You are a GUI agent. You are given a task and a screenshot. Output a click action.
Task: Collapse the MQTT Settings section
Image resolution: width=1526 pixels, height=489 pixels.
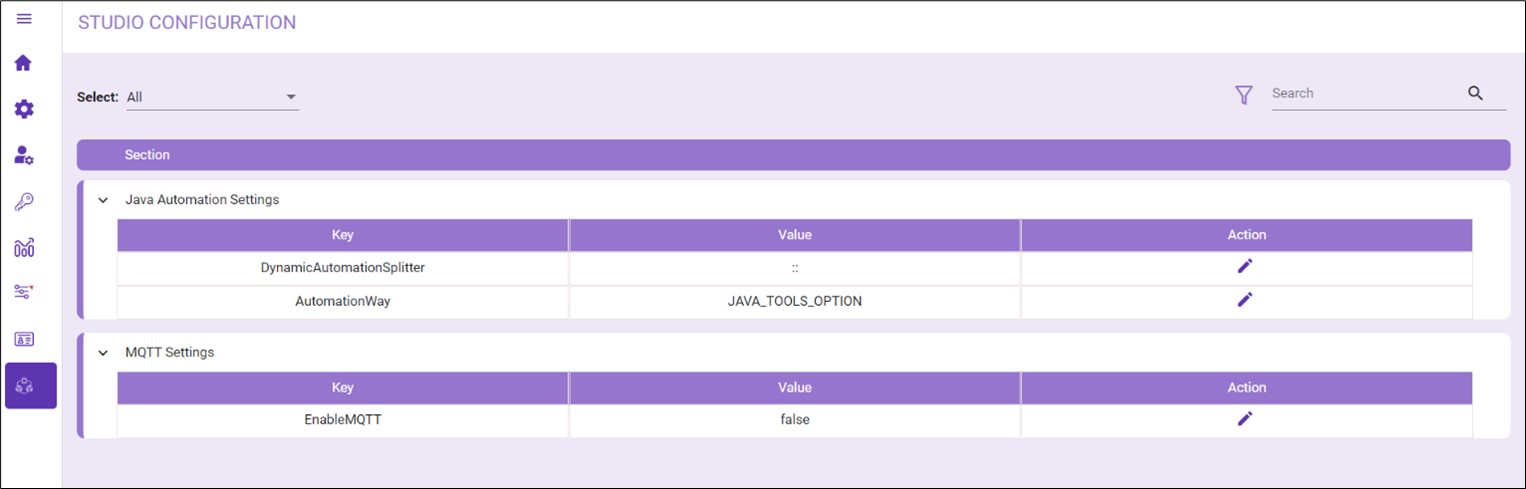(102, 353)
